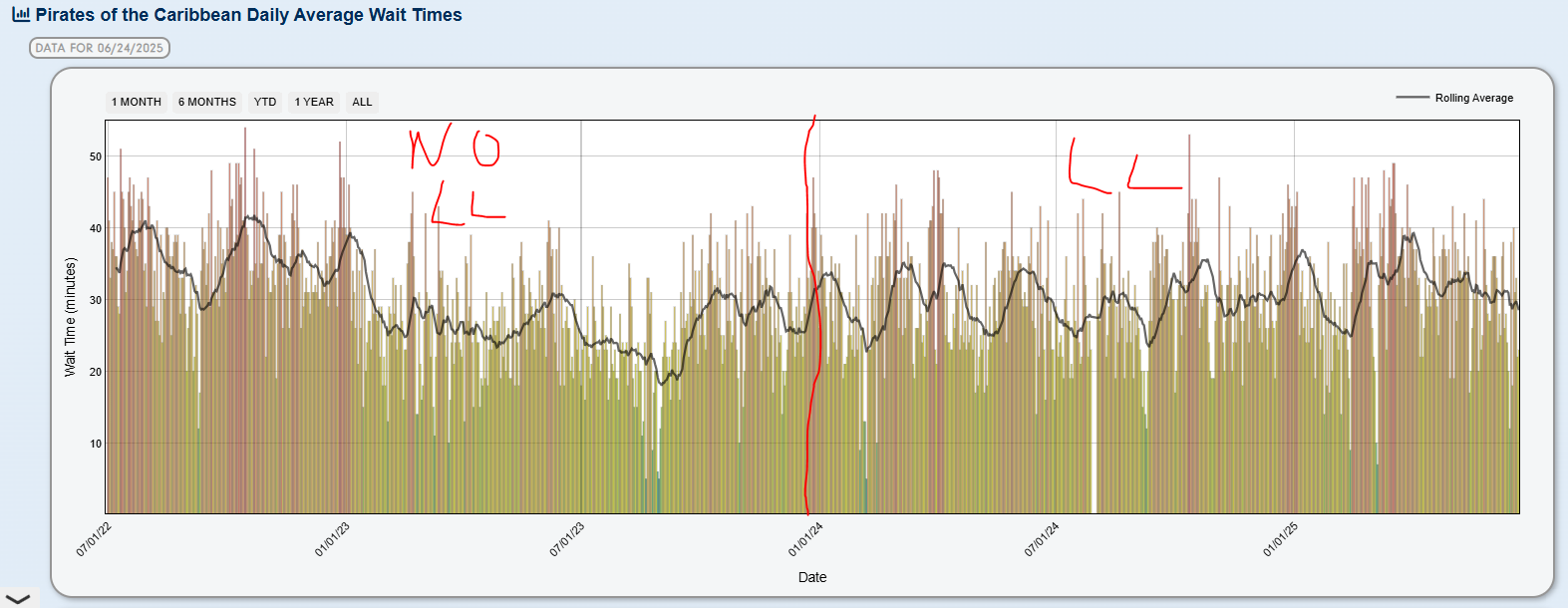Expand the chevron arrow at bottom left

[18, 599]
